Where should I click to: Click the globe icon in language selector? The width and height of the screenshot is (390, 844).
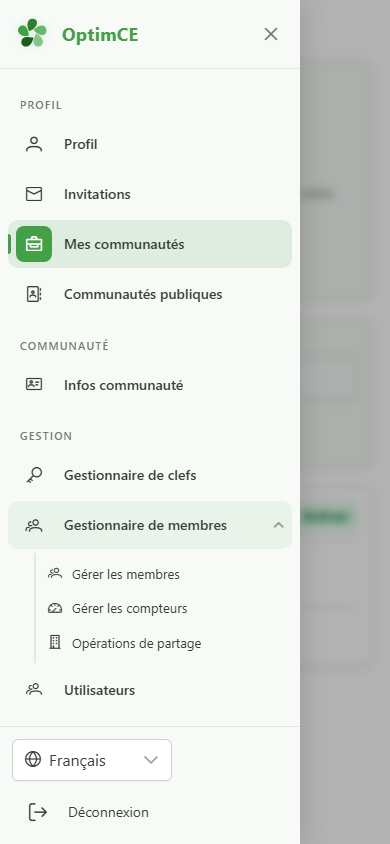point(33,759)
